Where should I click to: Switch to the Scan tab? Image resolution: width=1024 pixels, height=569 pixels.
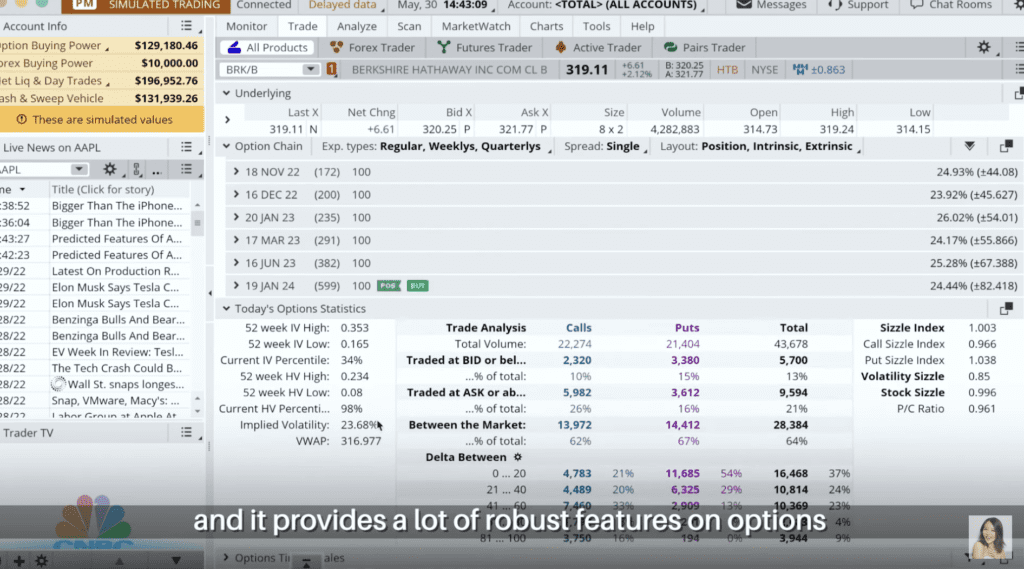[409, 26]
